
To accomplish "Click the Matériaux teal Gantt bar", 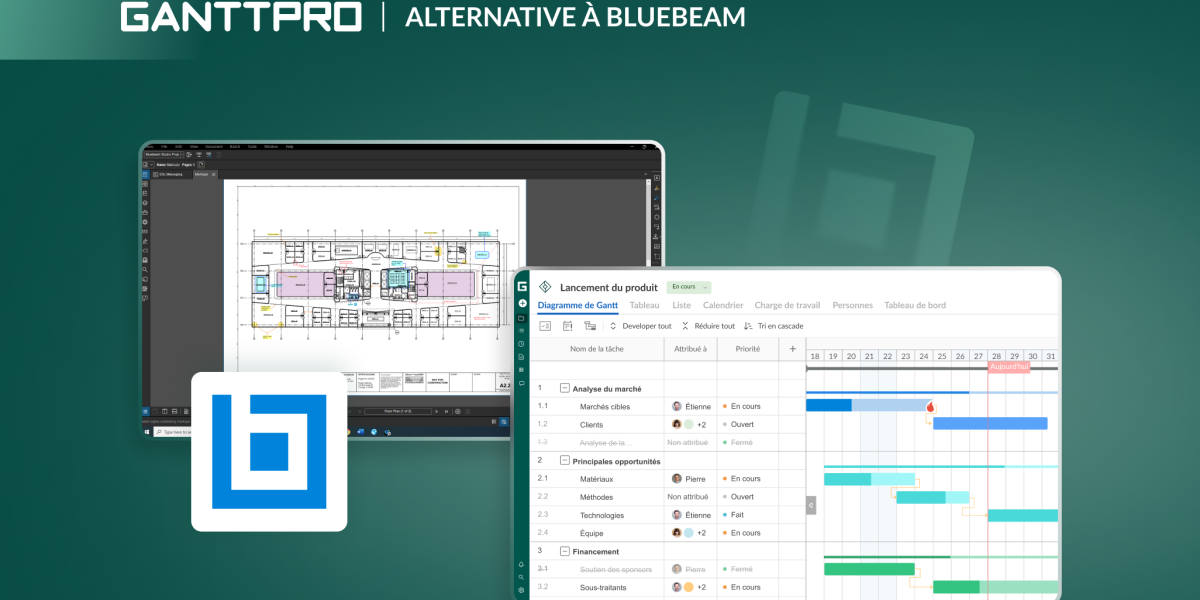I will [x=869, y=479].
